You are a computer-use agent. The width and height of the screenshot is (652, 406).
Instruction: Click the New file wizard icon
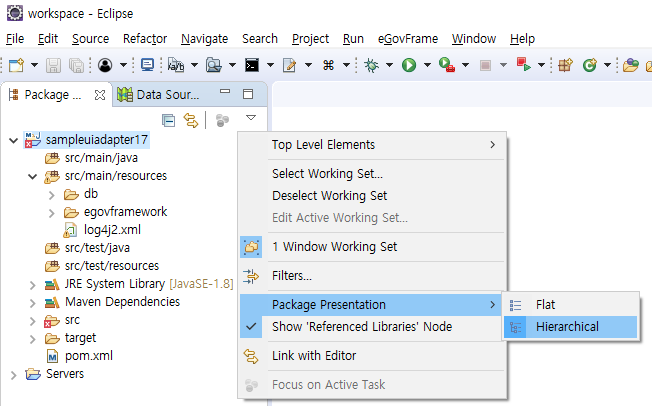click(16, 65)
